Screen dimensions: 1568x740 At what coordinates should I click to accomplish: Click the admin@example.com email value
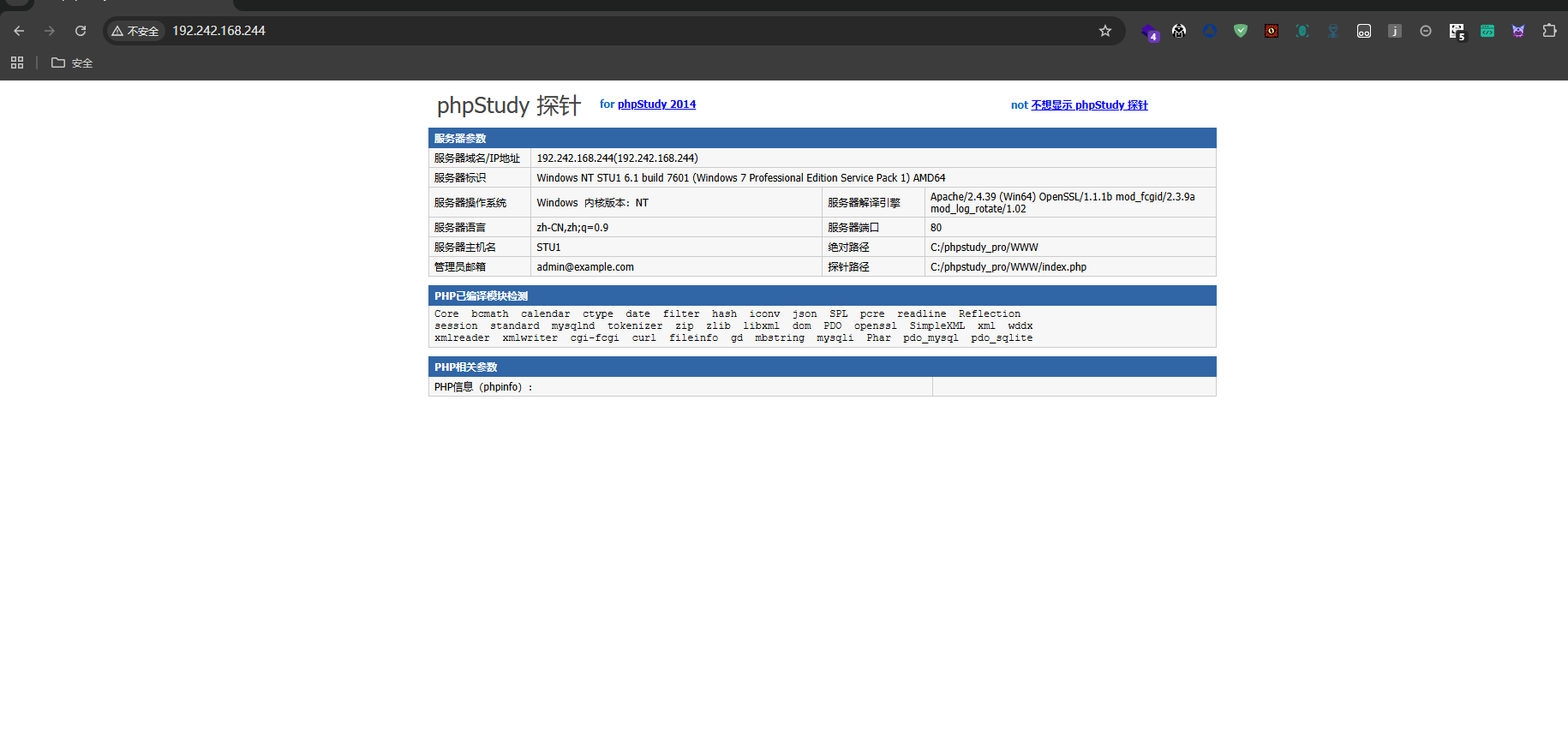pos(585,267)
